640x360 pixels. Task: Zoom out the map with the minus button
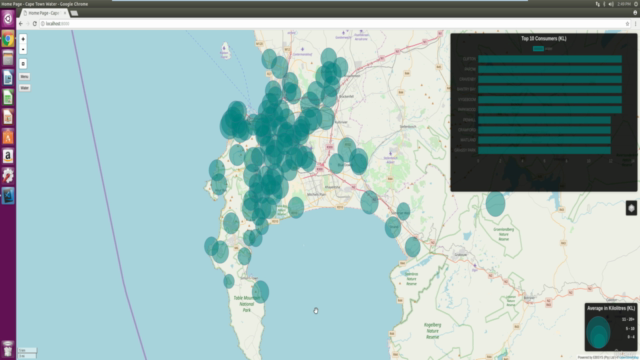(x=23, y=49)
